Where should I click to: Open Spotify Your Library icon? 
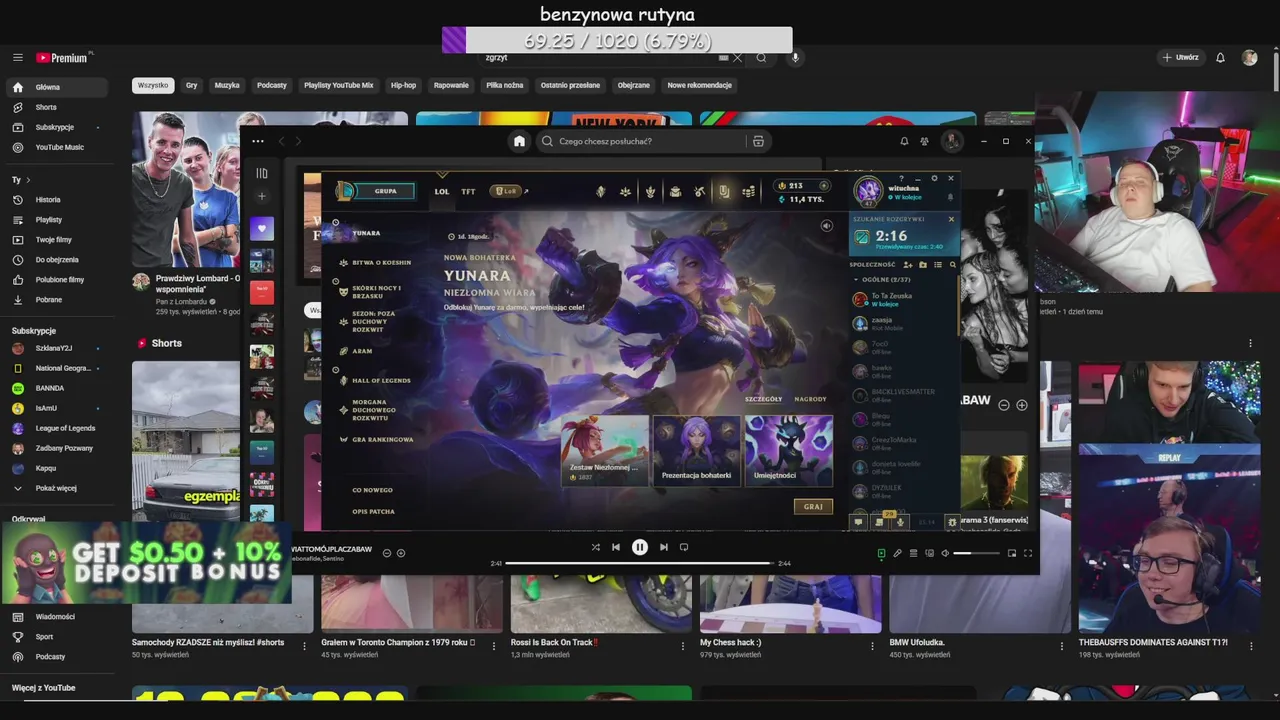(x=262, y=173)
